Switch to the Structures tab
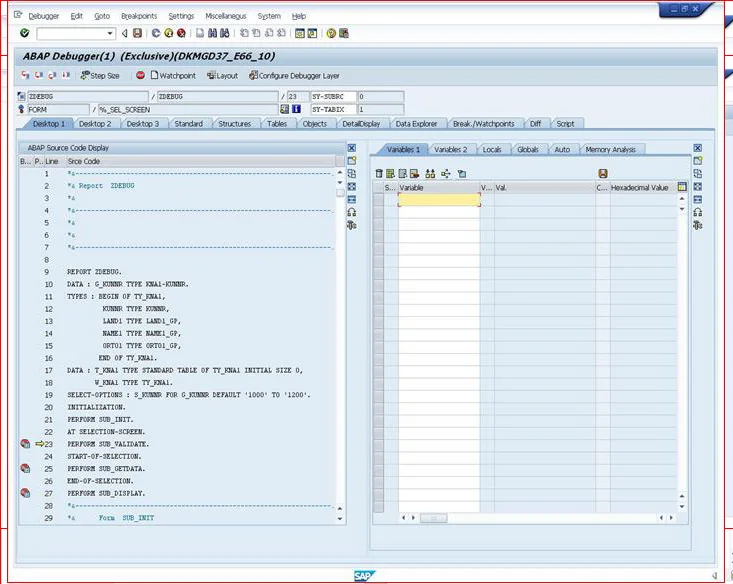The height and width of the screenshot is (584, 733). coord(235,123)
